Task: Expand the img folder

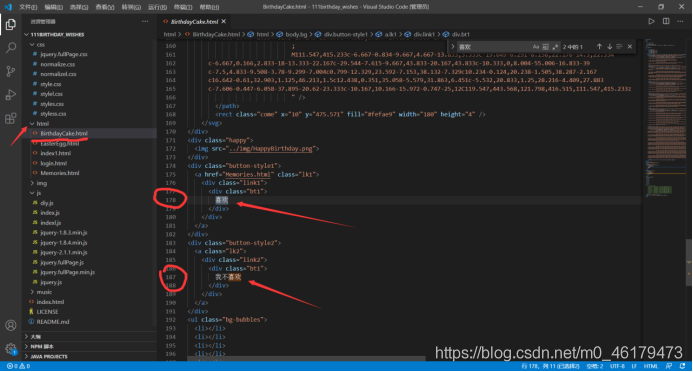Action: click(32, 183)
